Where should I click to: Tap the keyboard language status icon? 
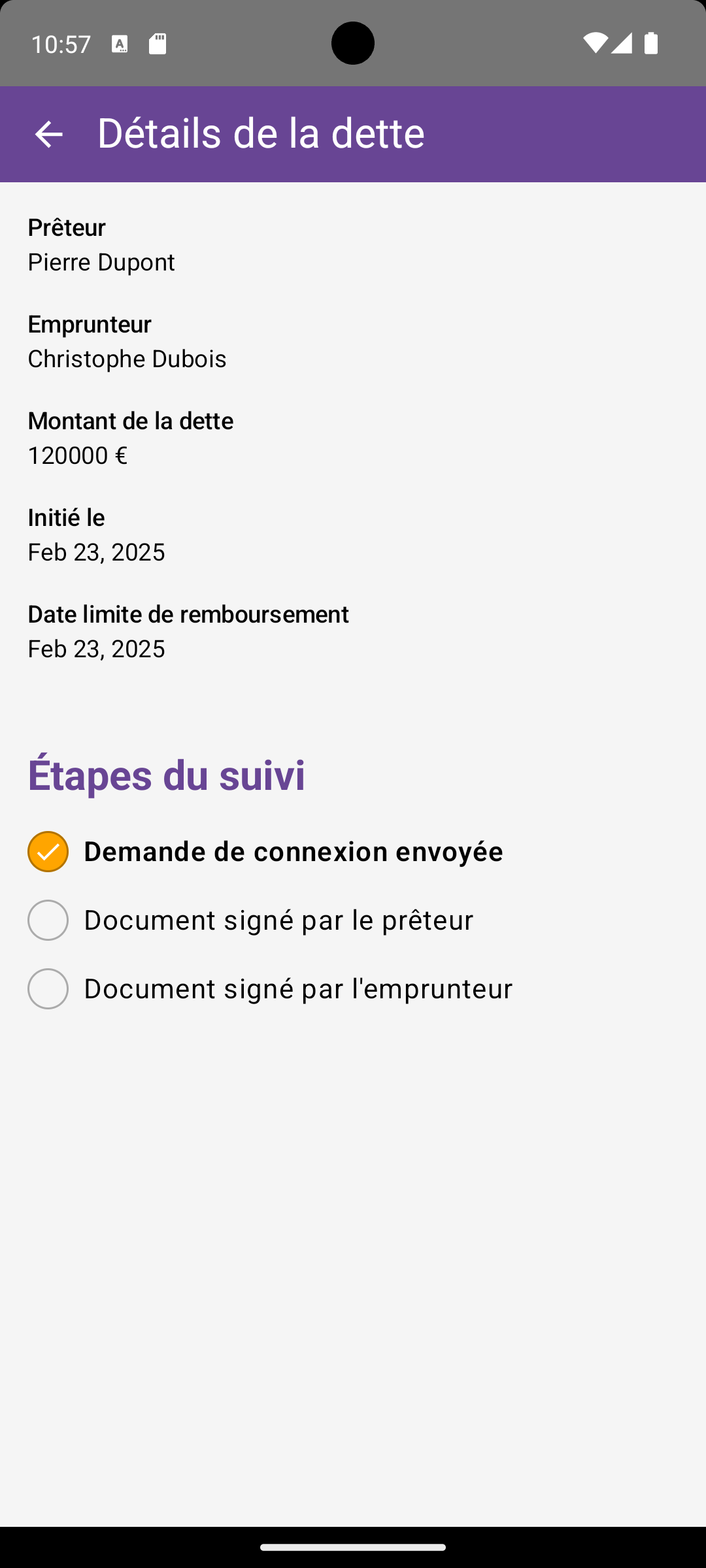pos(120,44)
